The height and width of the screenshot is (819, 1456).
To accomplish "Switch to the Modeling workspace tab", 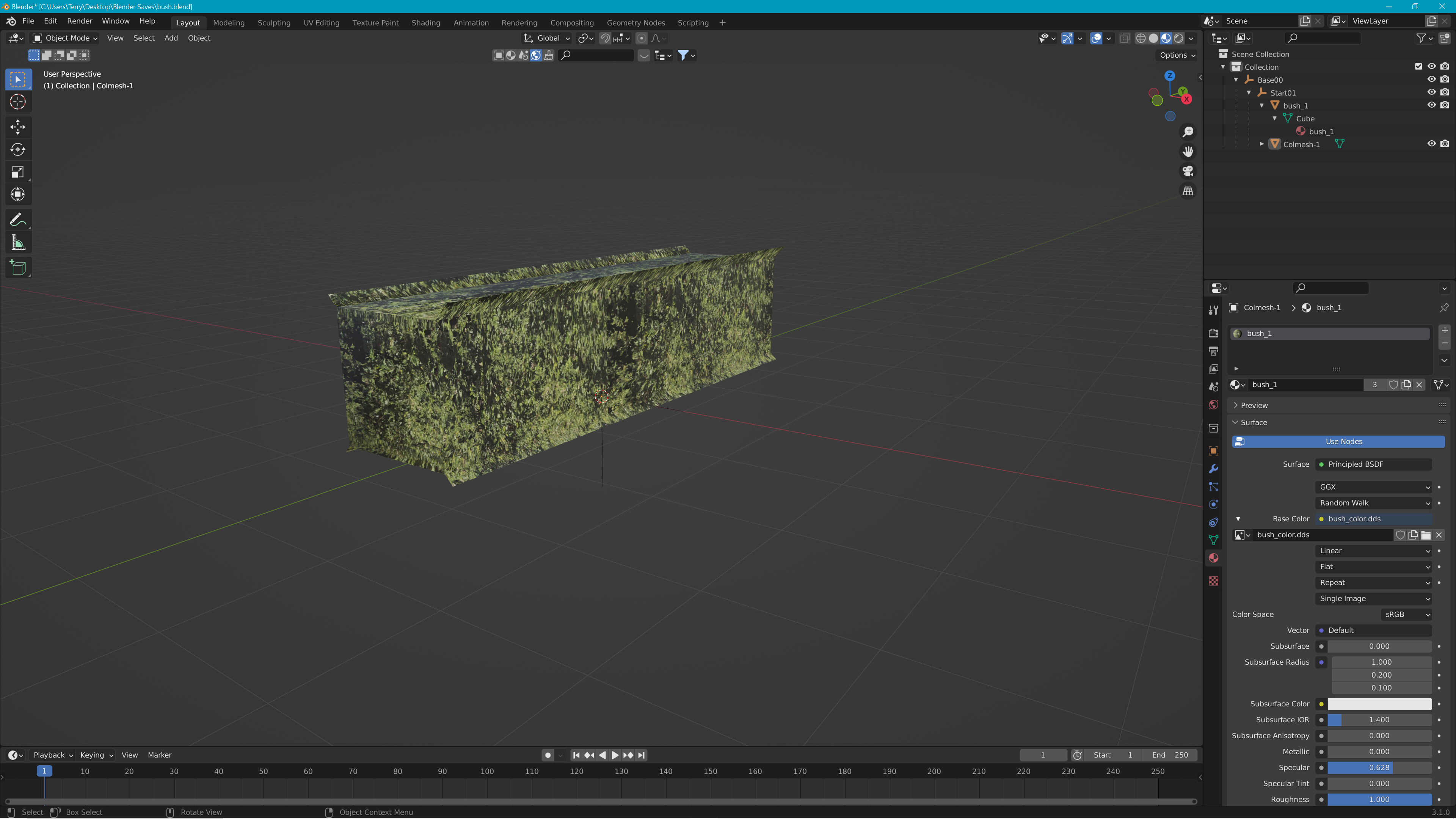I will (x=228, y=23).
